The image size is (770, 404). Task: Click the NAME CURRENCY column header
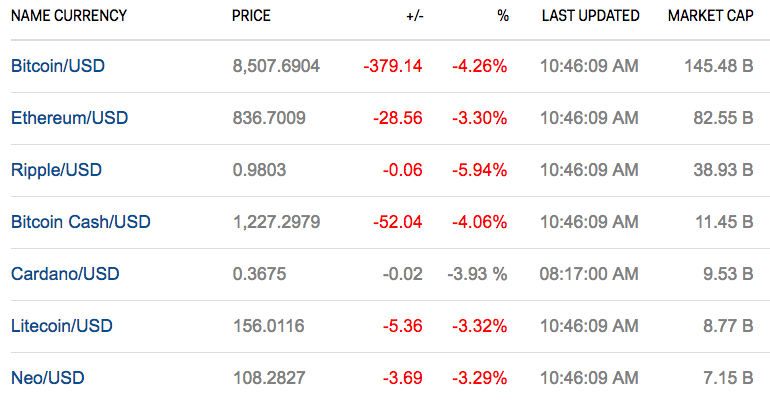click(x=69, y=16)
